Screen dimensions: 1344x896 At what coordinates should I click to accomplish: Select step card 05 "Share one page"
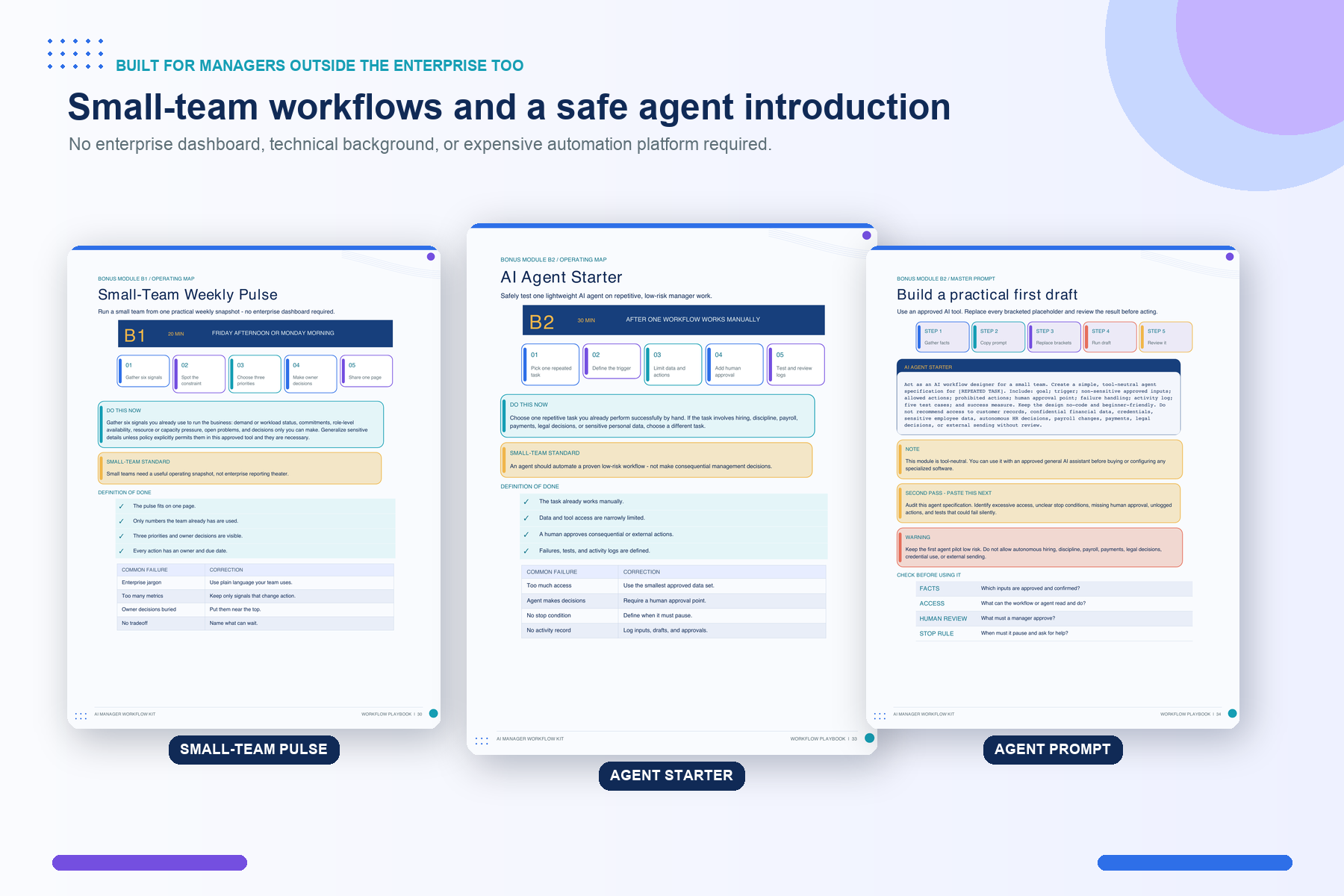(x=367, y=371)
